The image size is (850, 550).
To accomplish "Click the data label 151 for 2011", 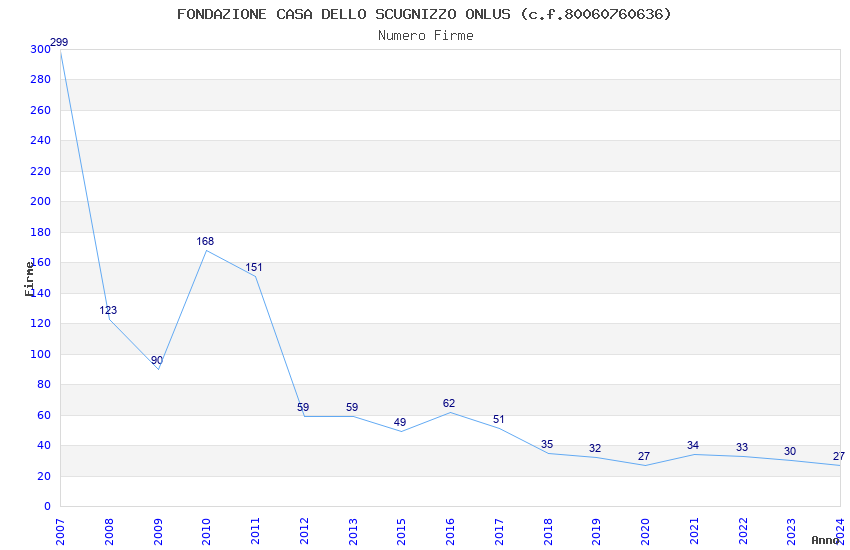I will click(254, 268).
